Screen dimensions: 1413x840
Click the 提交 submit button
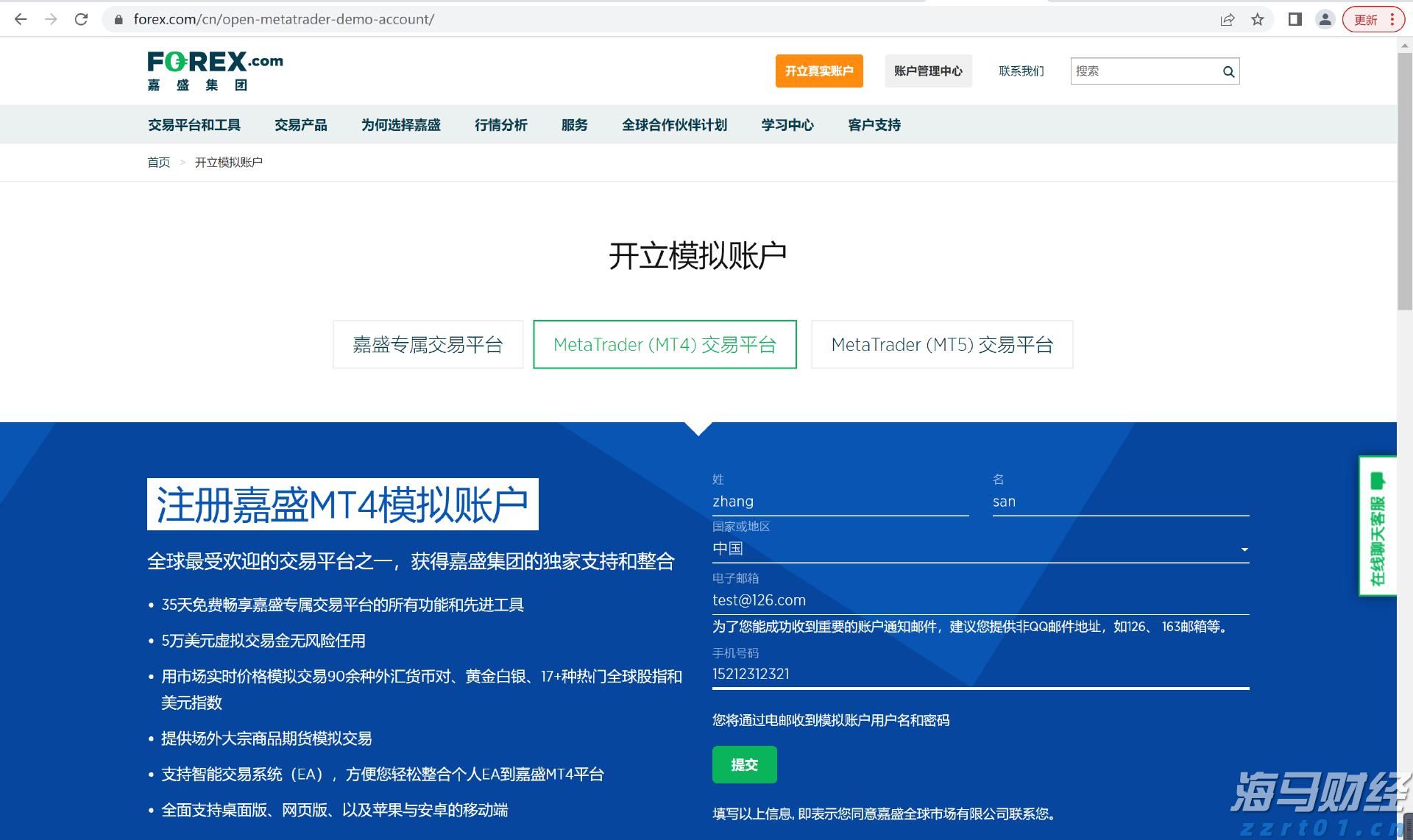pyautogui.click(x=744, y=764)
